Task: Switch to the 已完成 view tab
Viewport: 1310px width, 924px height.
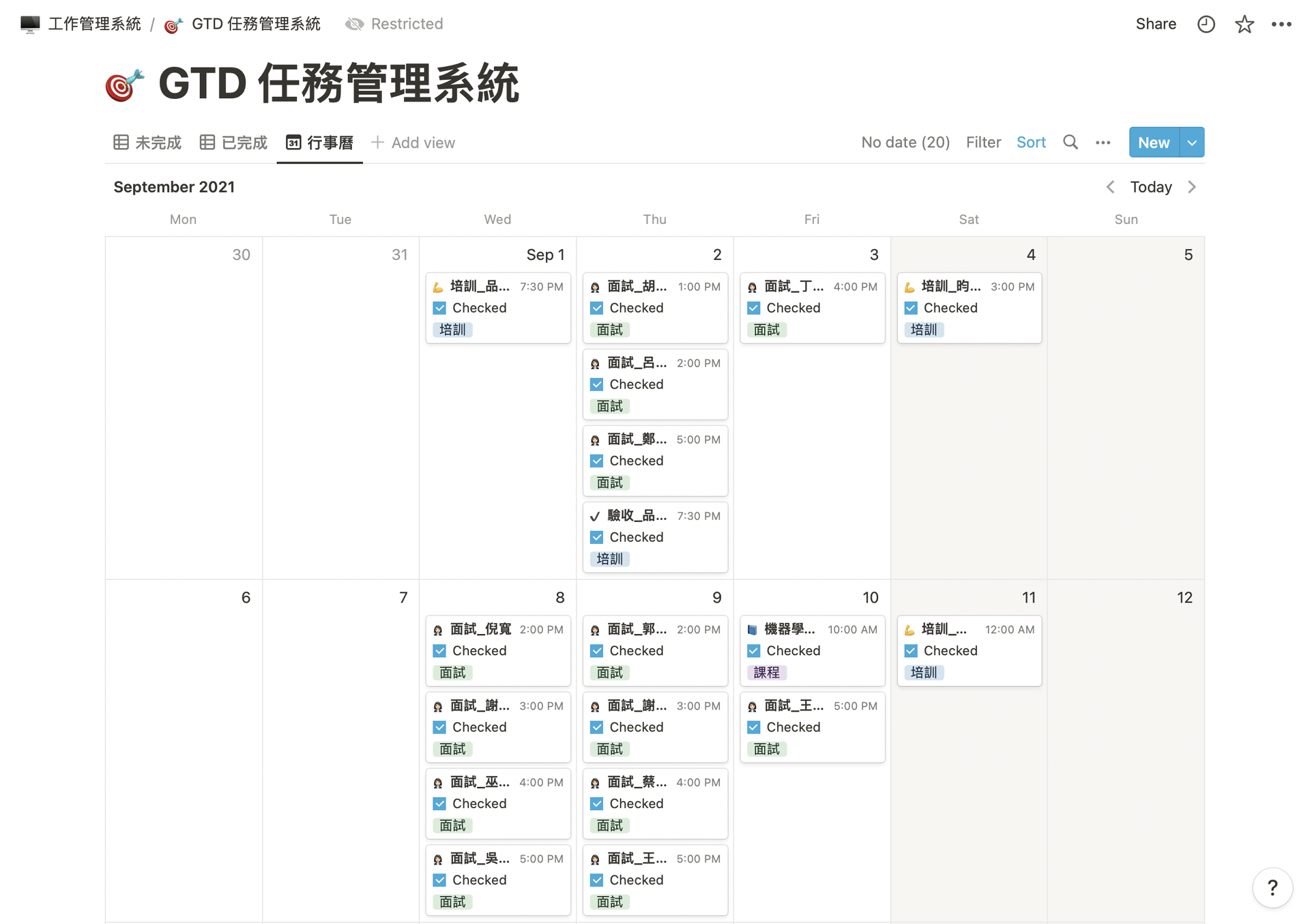Action: point(234,143)
